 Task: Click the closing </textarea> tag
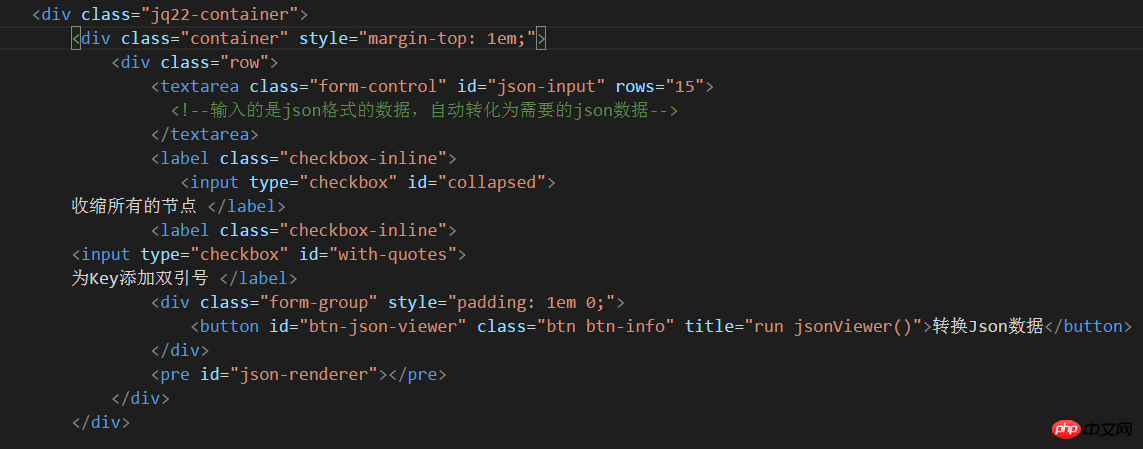[205, 134]
